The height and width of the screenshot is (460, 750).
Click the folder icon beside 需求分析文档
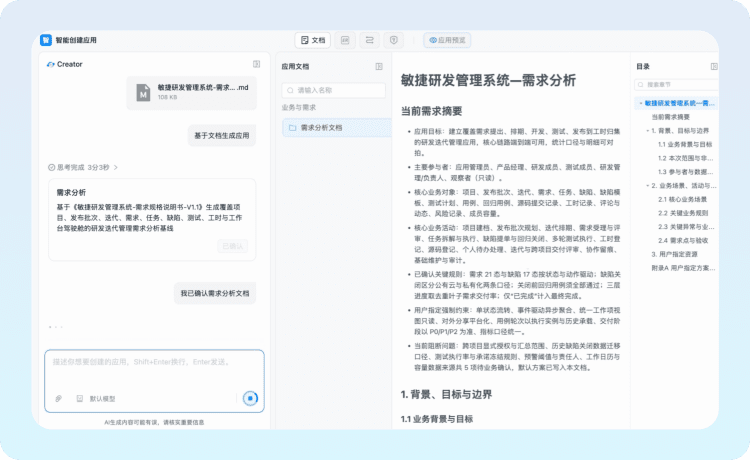coord(292,128)
